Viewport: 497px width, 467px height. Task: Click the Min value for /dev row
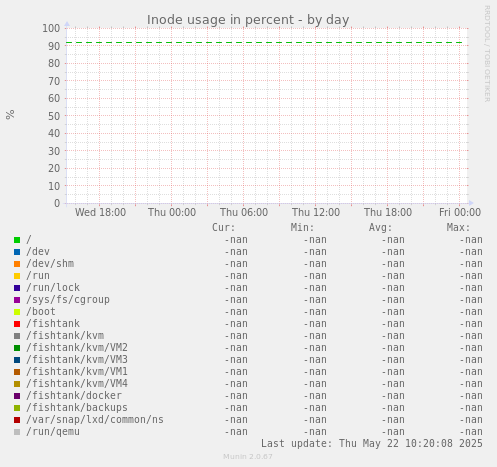(315, 252)
